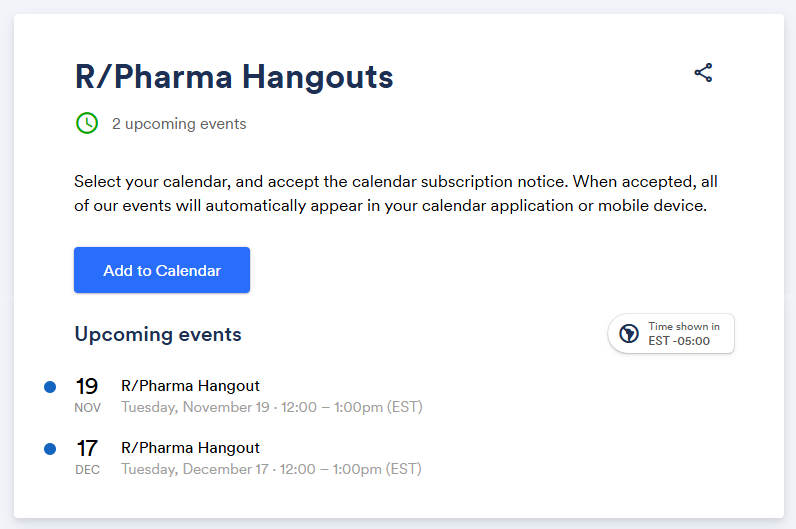The height and width of the screenshot is (529, 796).
Task: Click blue dot beside December 17 event
Action: [x=50, y=449]
